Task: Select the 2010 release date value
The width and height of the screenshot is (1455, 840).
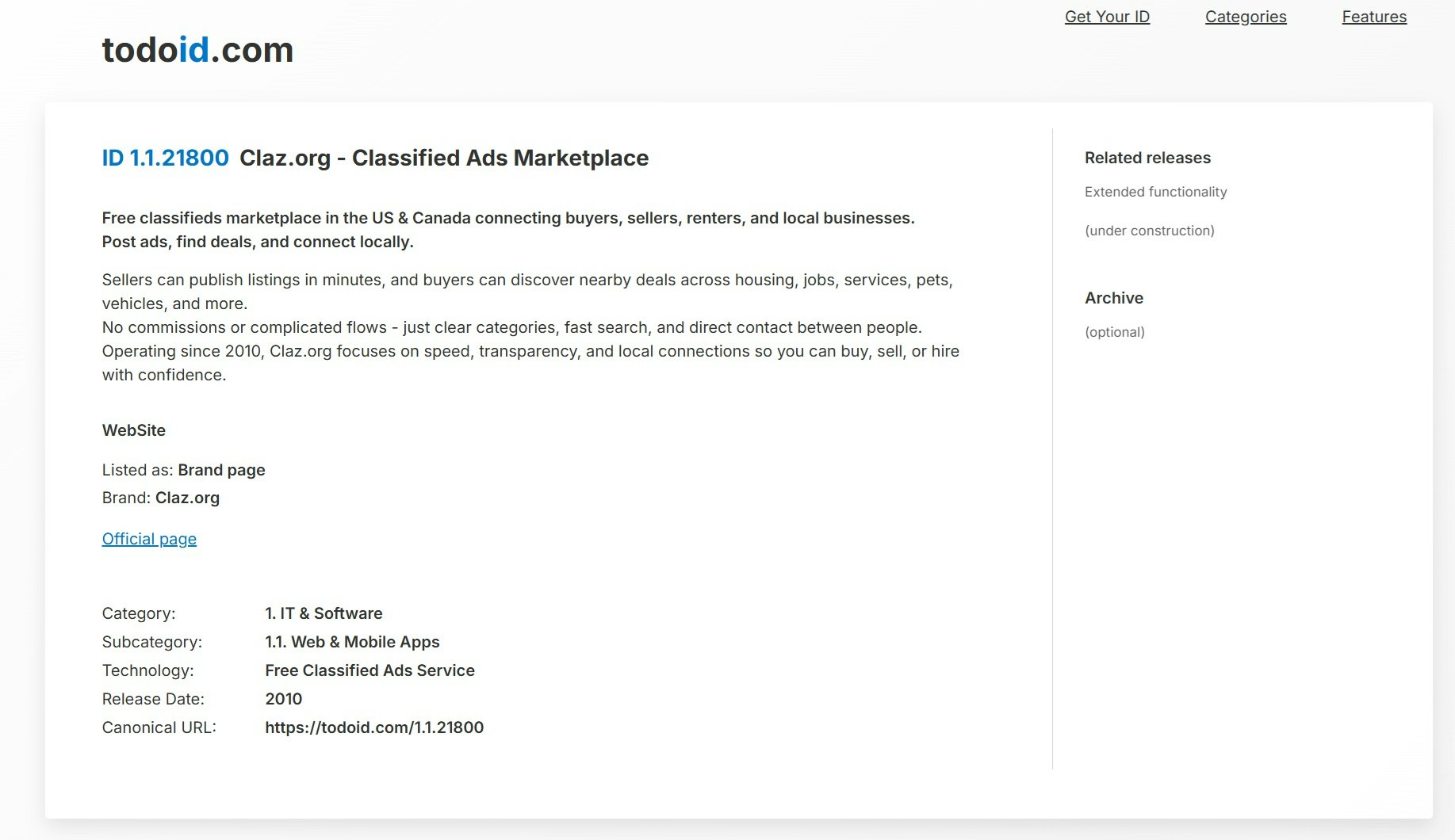Action: click(x=284, y=698)
